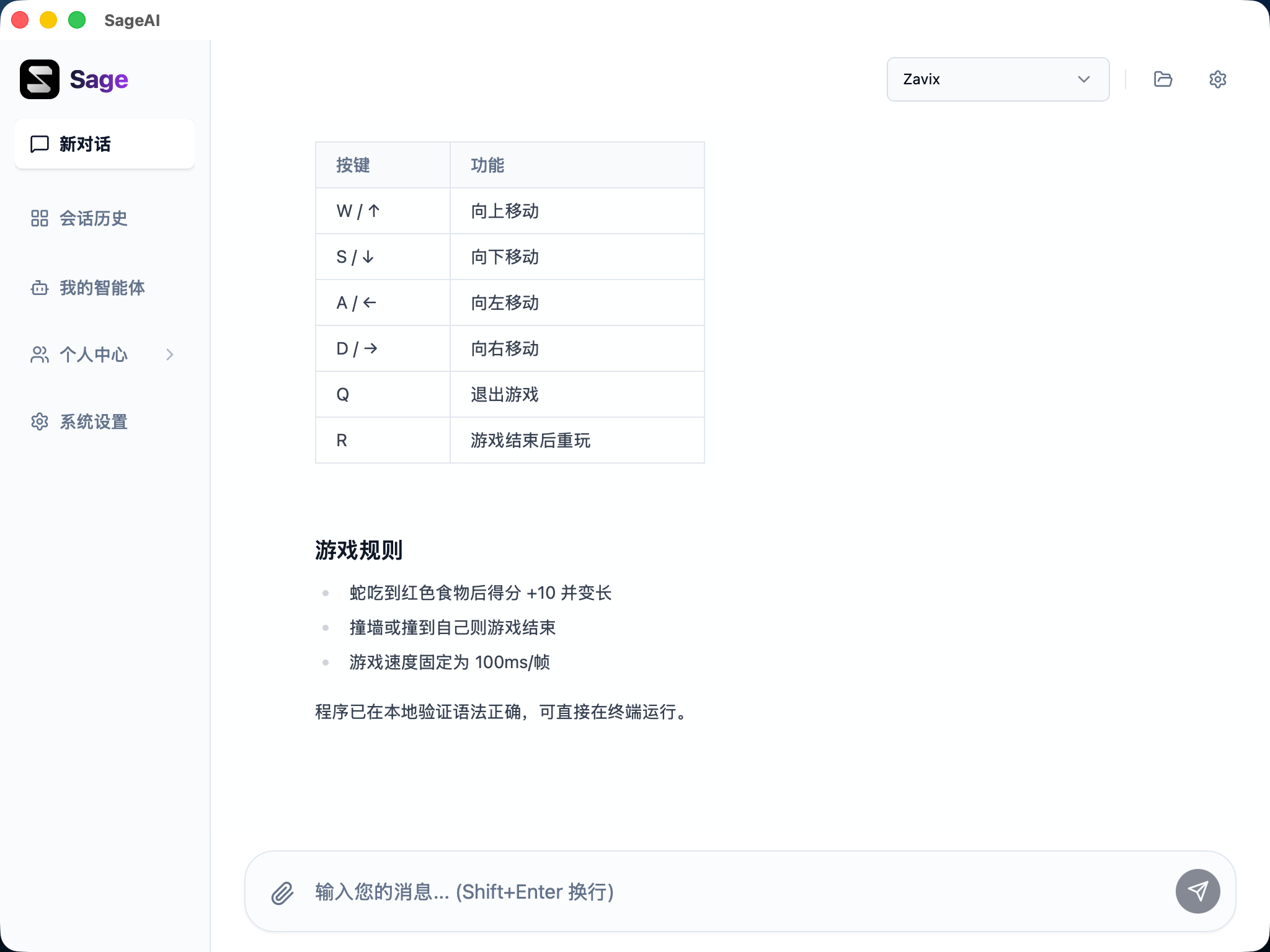
Task: Attach a file using the paperclip icon
Action: (x=283, y=891)
